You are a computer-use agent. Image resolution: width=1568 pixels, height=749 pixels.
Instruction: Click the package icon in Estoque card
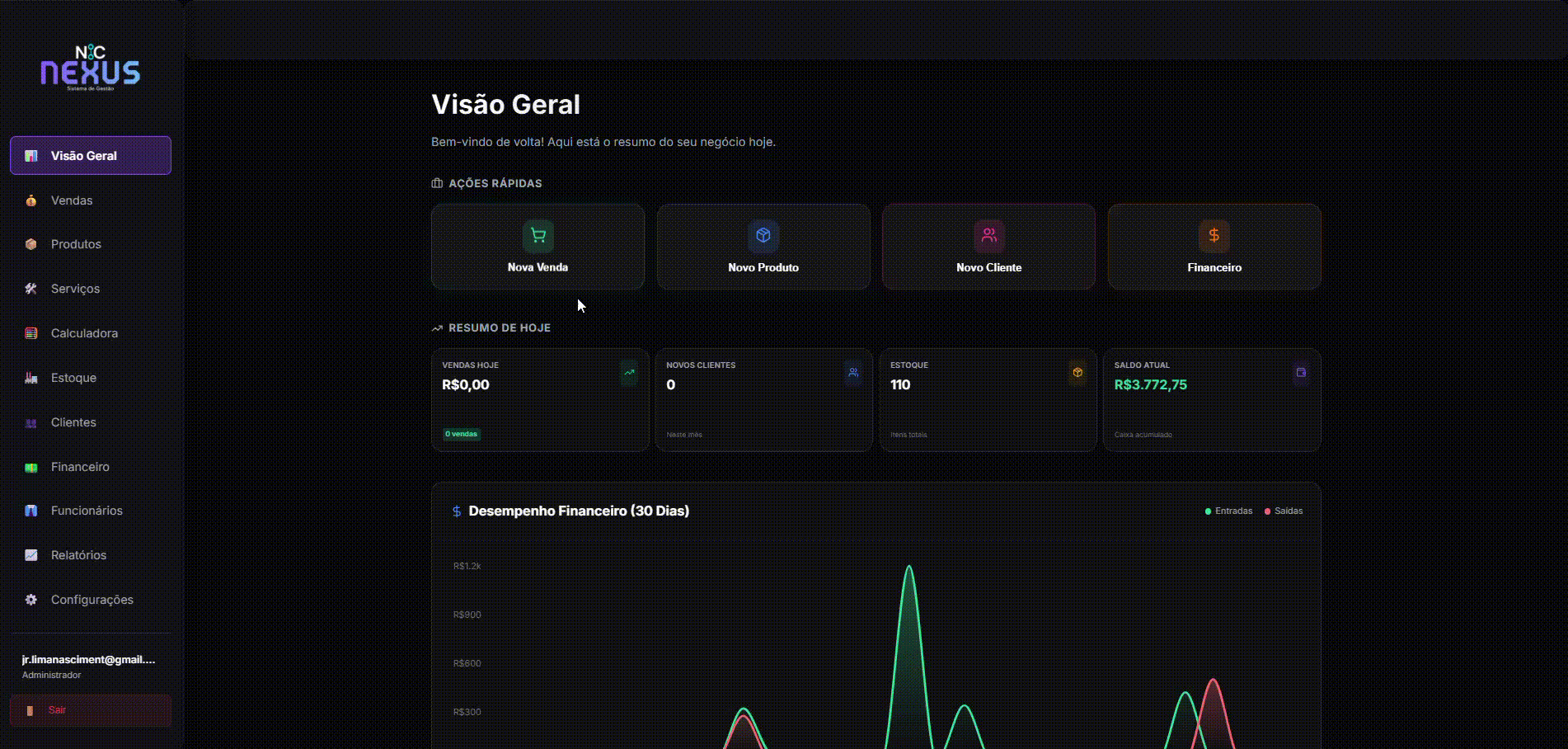[1077, 373]
